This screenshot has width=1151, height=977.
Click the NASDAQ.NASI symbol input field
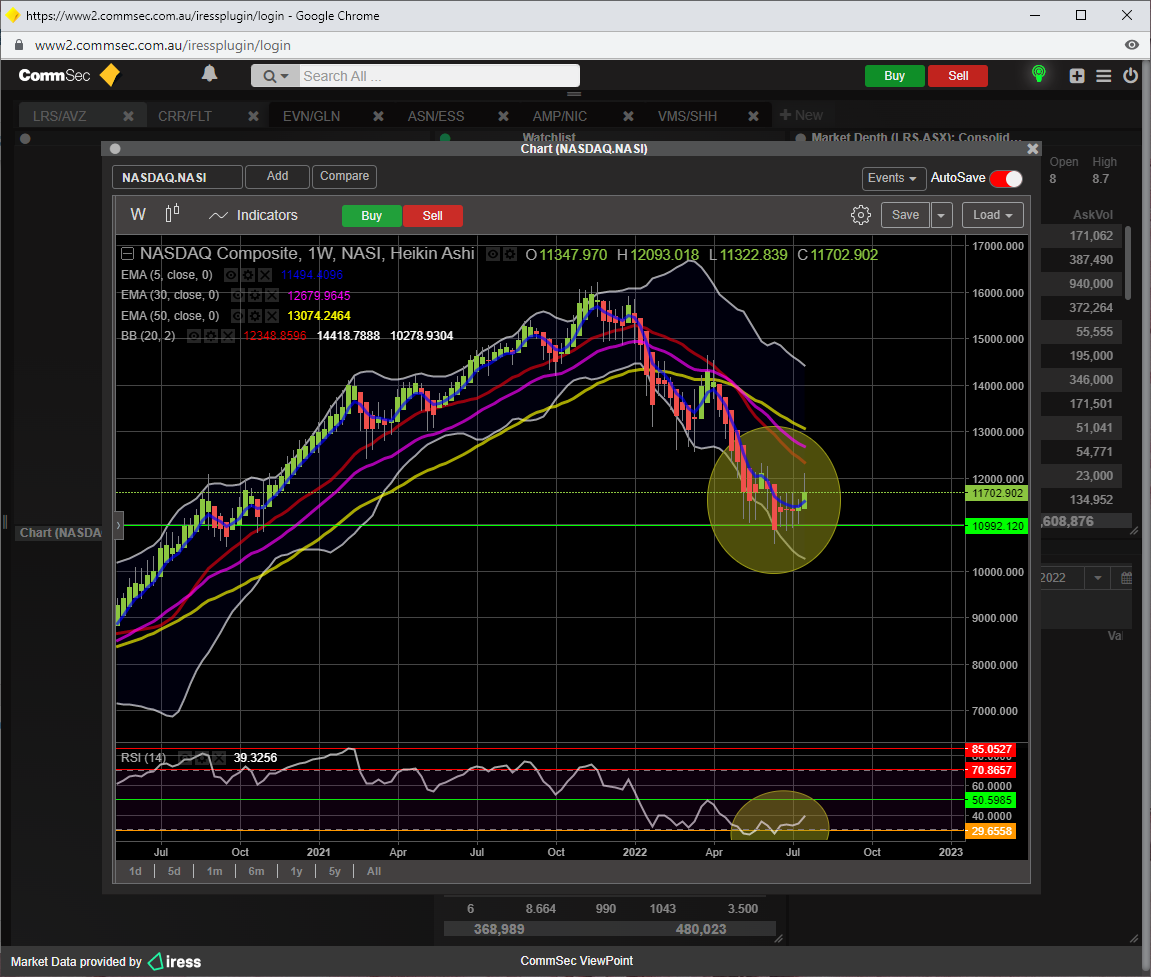pos(177,178)
